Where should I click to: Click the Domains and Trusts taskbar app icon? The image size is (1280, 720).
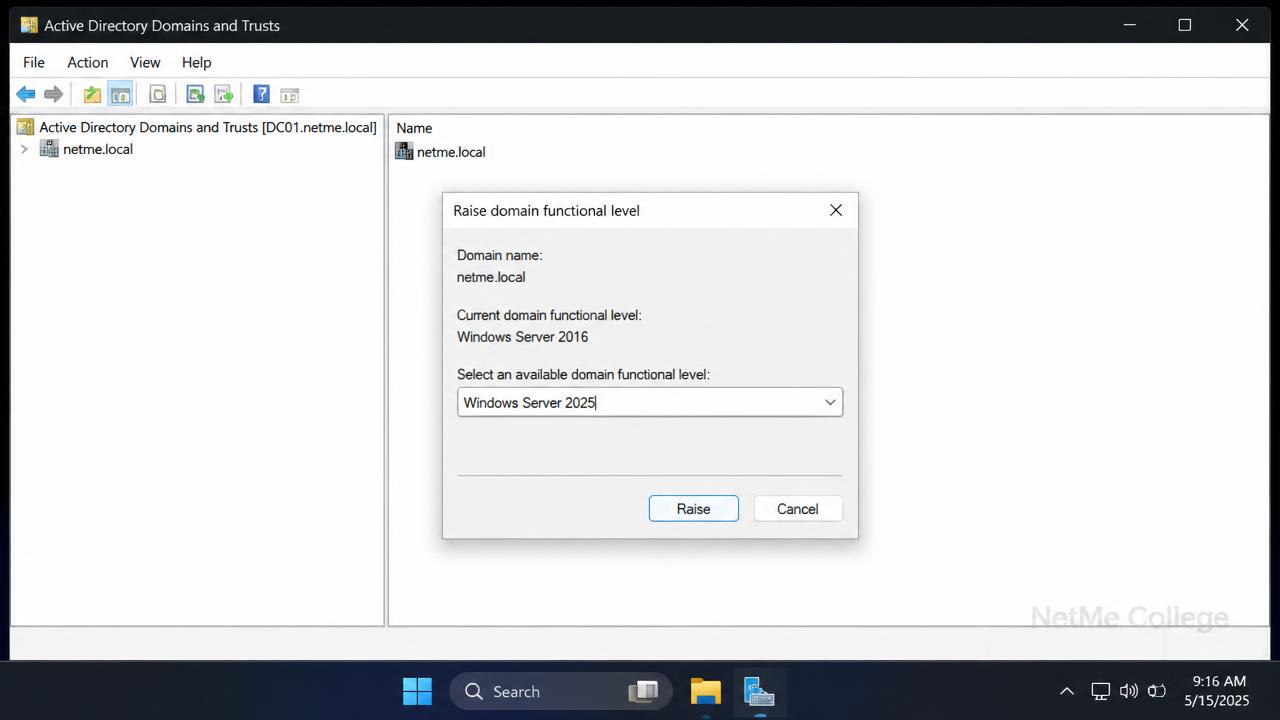760,691
